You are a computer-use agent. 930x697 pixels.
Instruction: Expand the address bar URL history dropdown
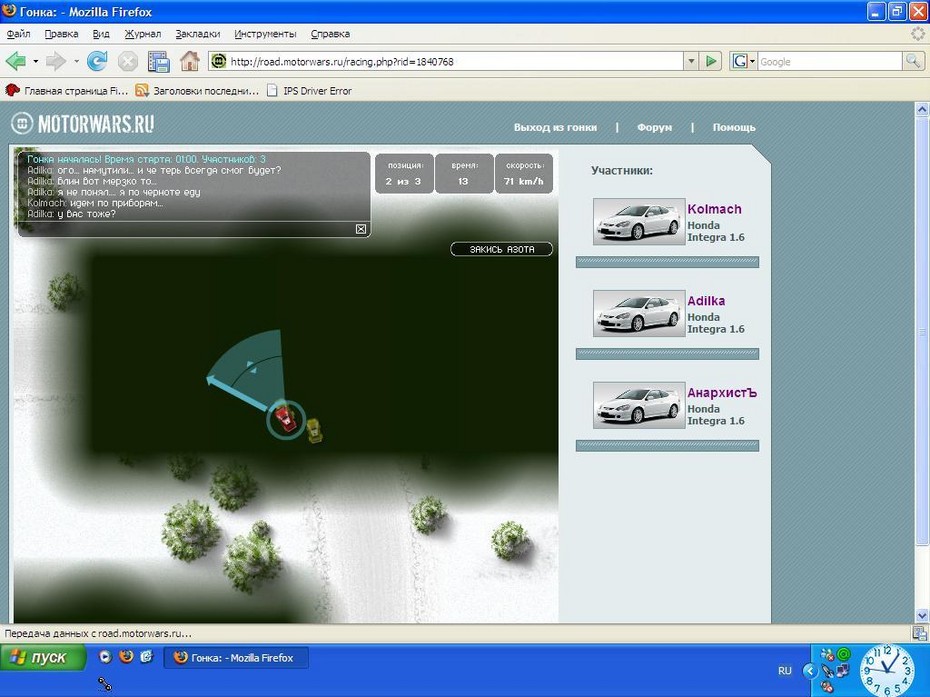click(691, 61)
